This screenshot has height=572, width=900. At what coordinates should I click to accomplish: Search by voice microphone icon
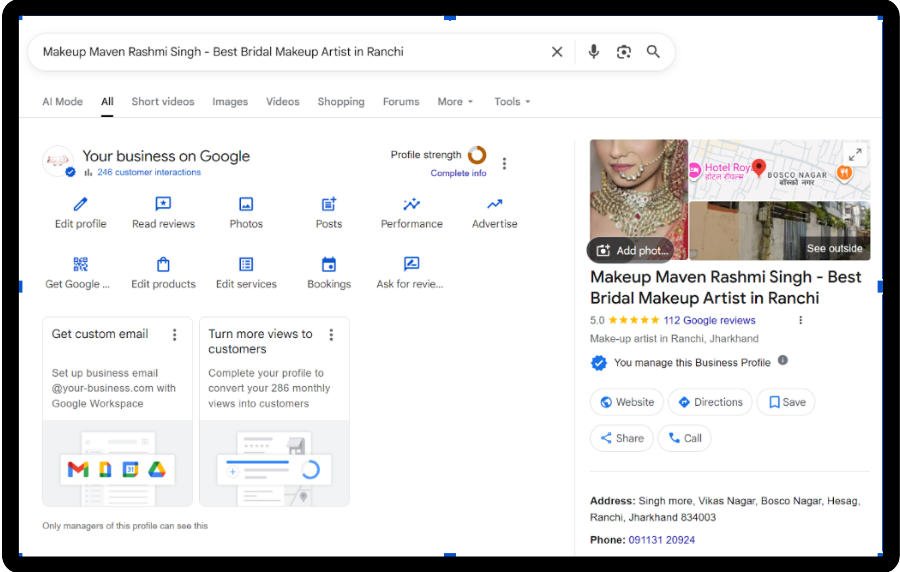(x=594, y=52)
